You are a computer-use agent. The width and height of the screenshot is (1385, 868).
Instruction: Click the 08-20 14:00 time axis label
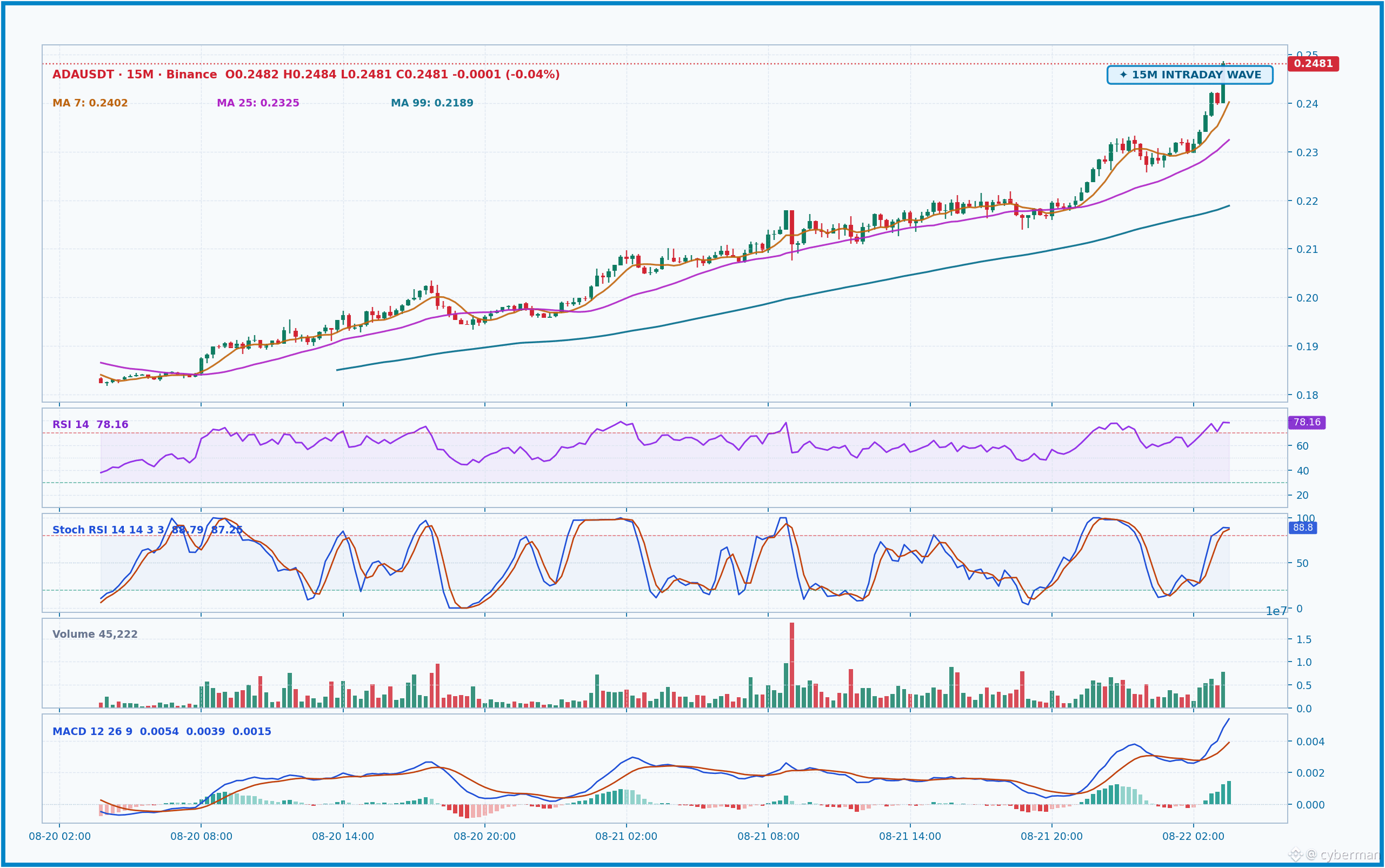pyautogui.click(x=343, y=837)
